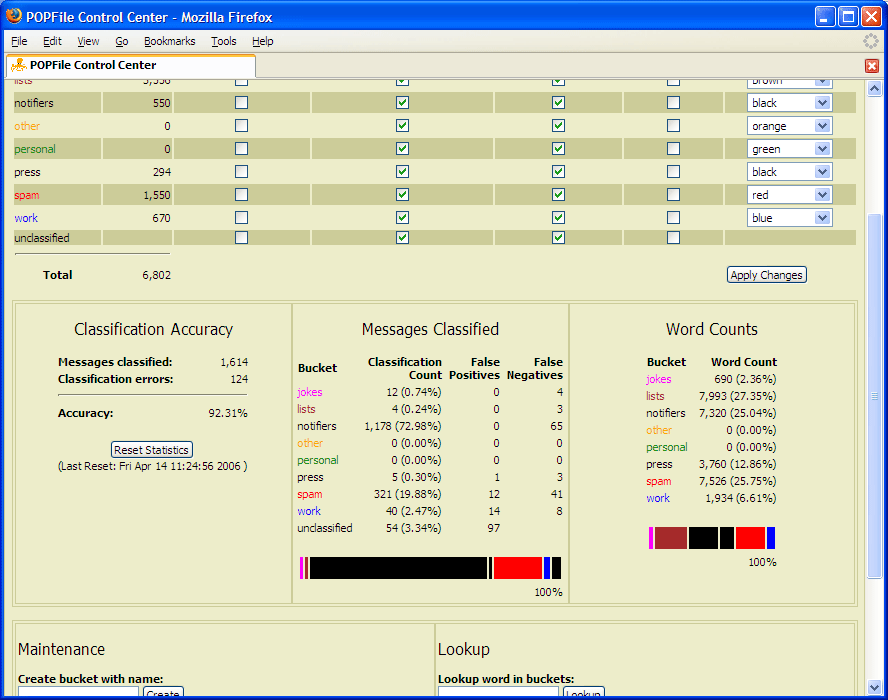888x700 pixels.
Task: Open the green color dropdown for personal
Action: pos(789,149)
